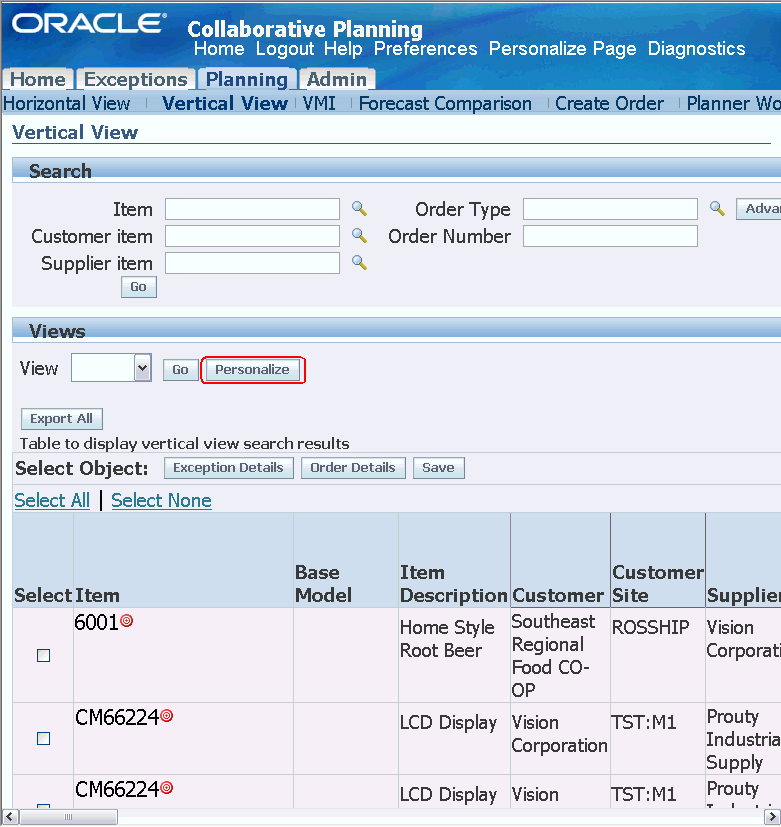Click the Home global link in header

[219, 49]
